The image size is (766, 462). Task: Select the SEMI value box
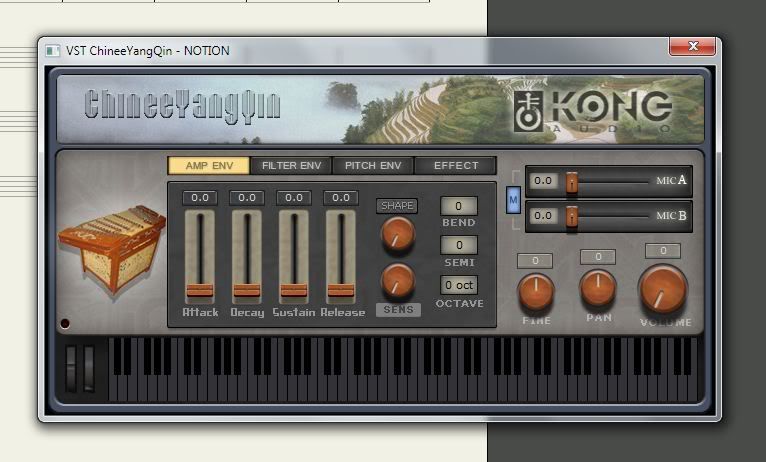click(459, 245)
